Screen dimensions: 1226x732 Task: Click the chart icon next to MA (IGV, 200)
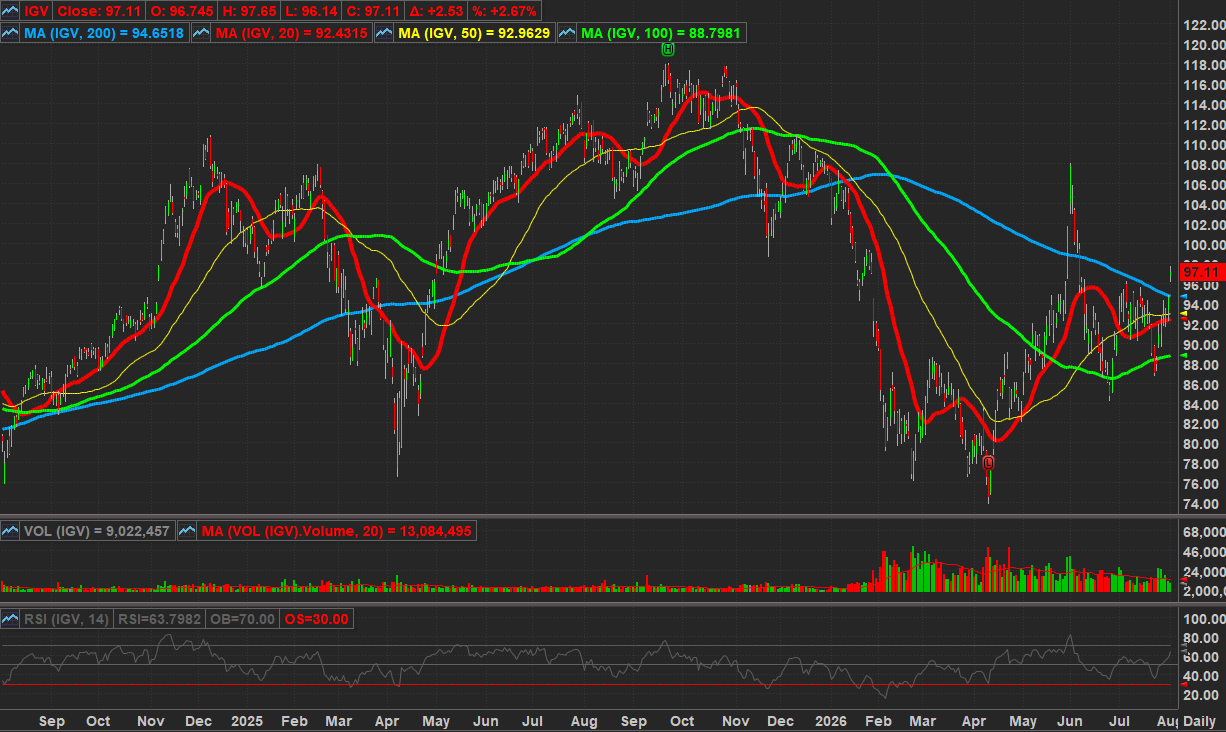[11, 33]
